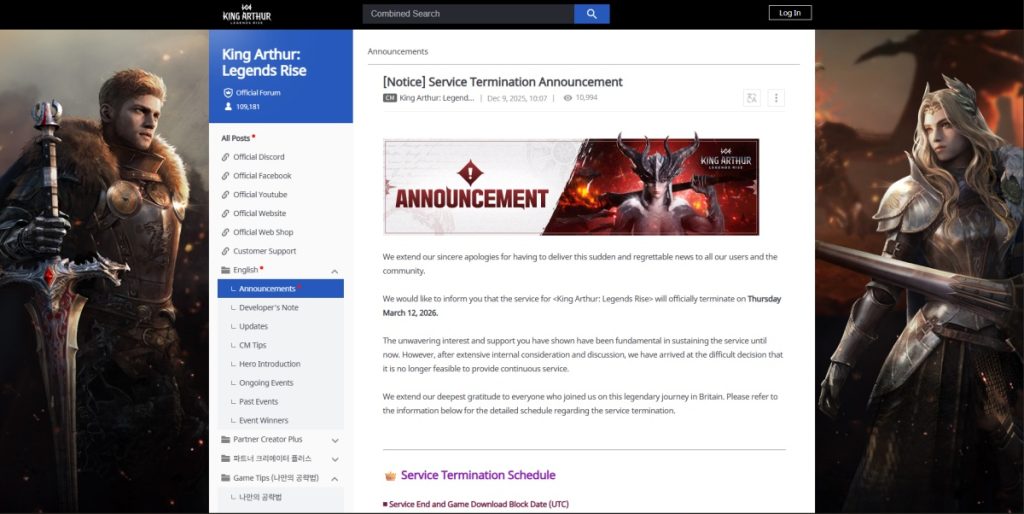Open the three-dot post options menu

click(x=776, y=98)
